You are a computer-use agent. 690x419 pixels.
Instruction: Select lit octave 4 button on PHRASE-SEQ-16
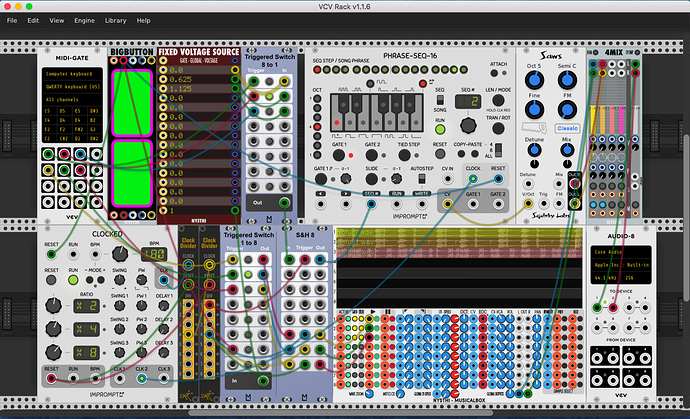point(317,127)
